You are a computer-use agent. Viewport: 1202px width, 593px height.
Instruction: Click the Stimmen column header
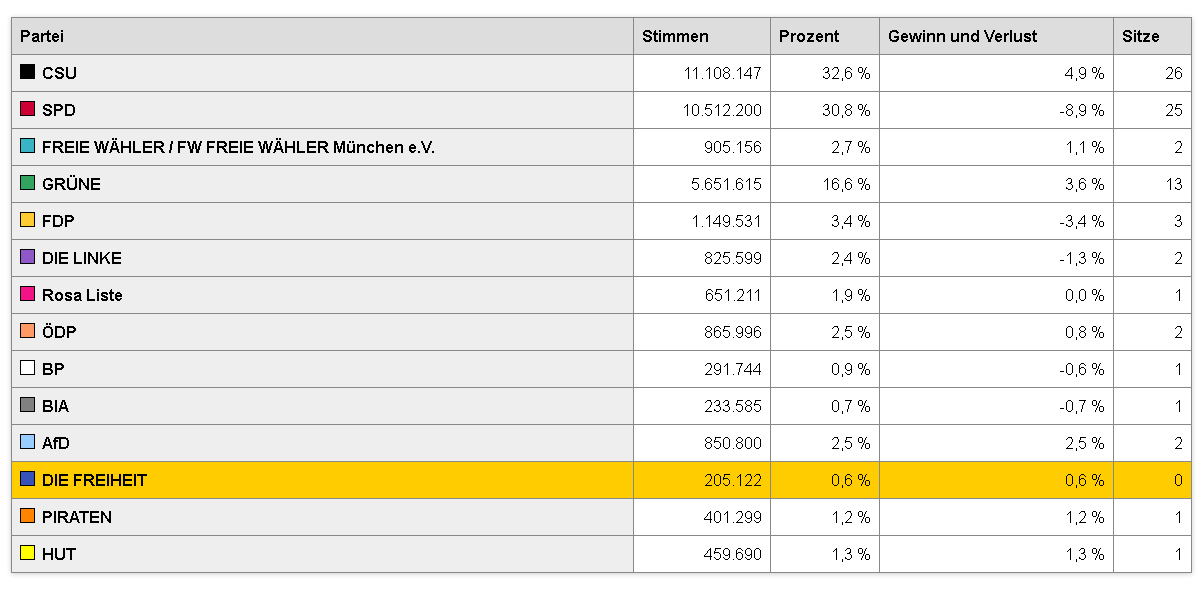(675, 36)
